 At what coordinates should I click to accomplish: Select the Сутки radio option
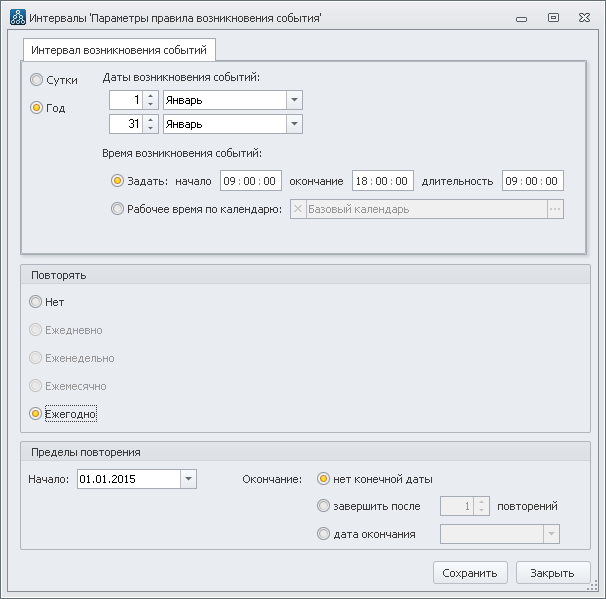tap(37, 80)
